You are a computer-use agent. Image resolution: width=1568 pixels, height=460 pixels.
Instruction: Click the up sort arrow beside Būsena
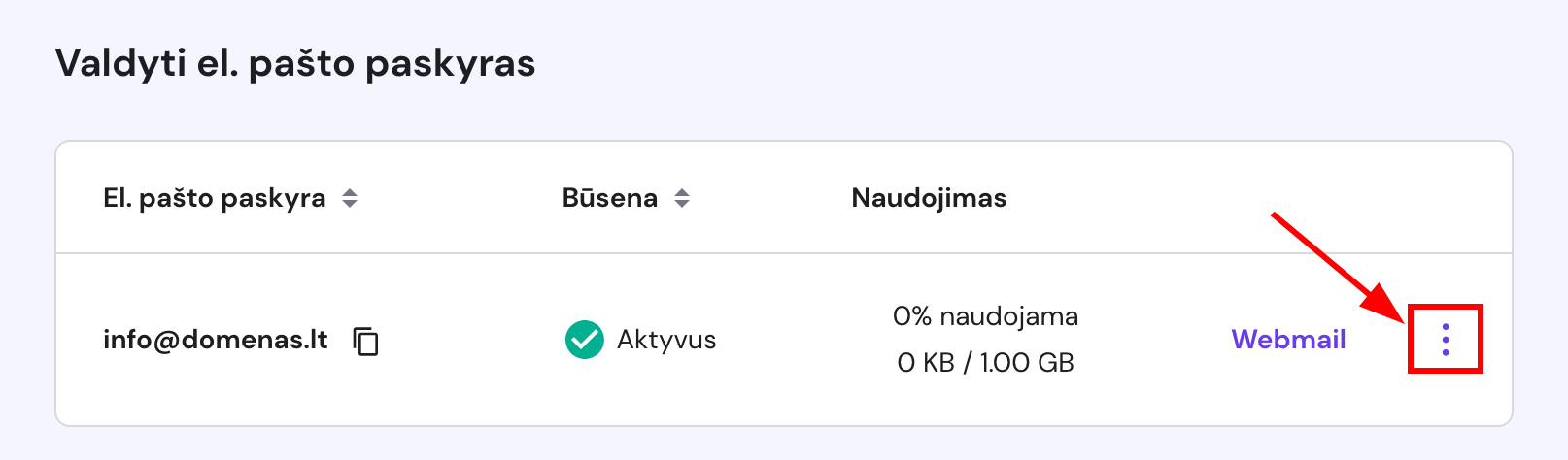[682, 192]
